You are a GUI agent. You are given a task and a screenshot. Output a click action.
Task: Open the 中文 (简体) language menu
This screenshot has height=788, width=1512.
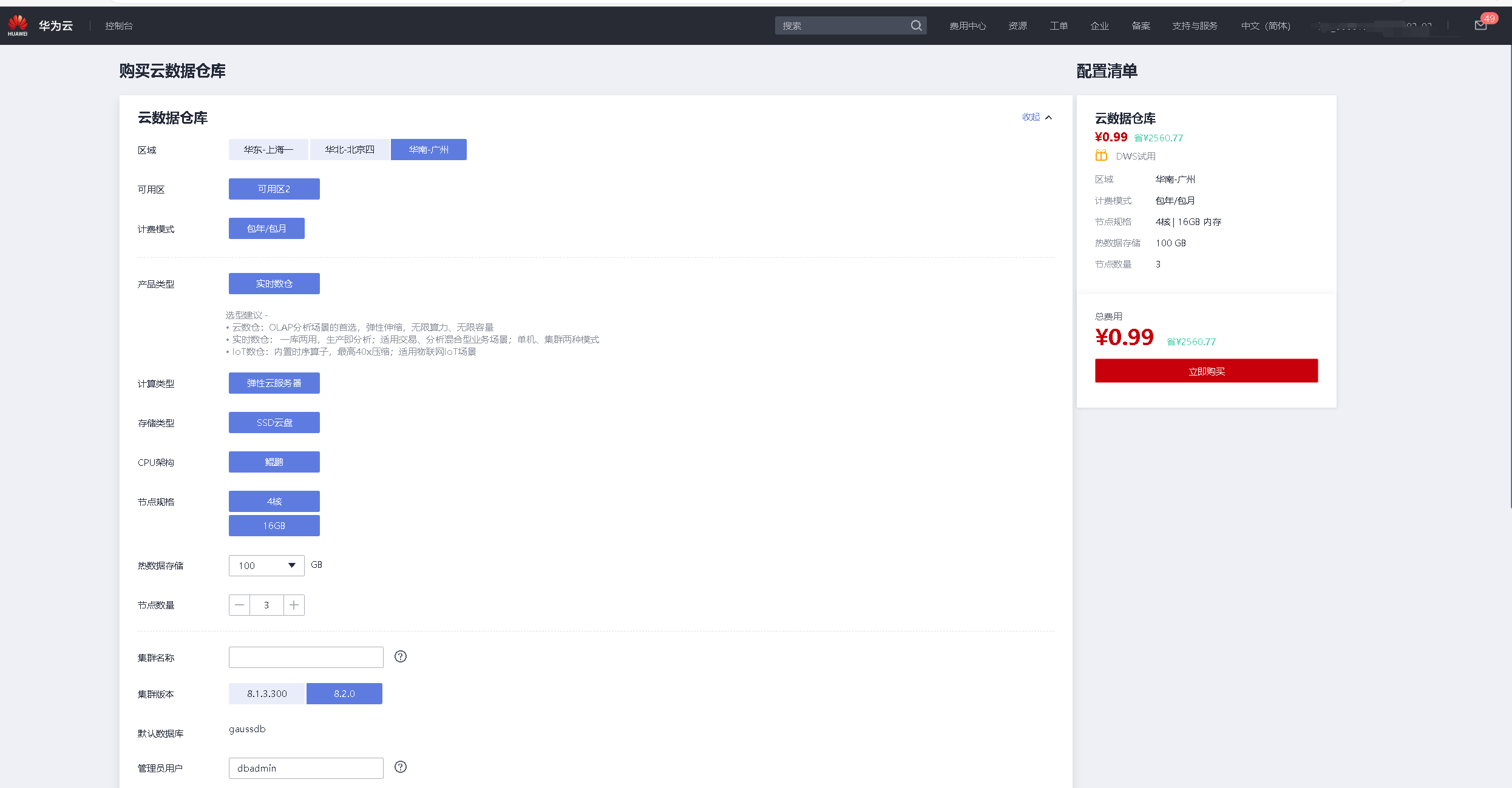click(x=1266, y=25)
